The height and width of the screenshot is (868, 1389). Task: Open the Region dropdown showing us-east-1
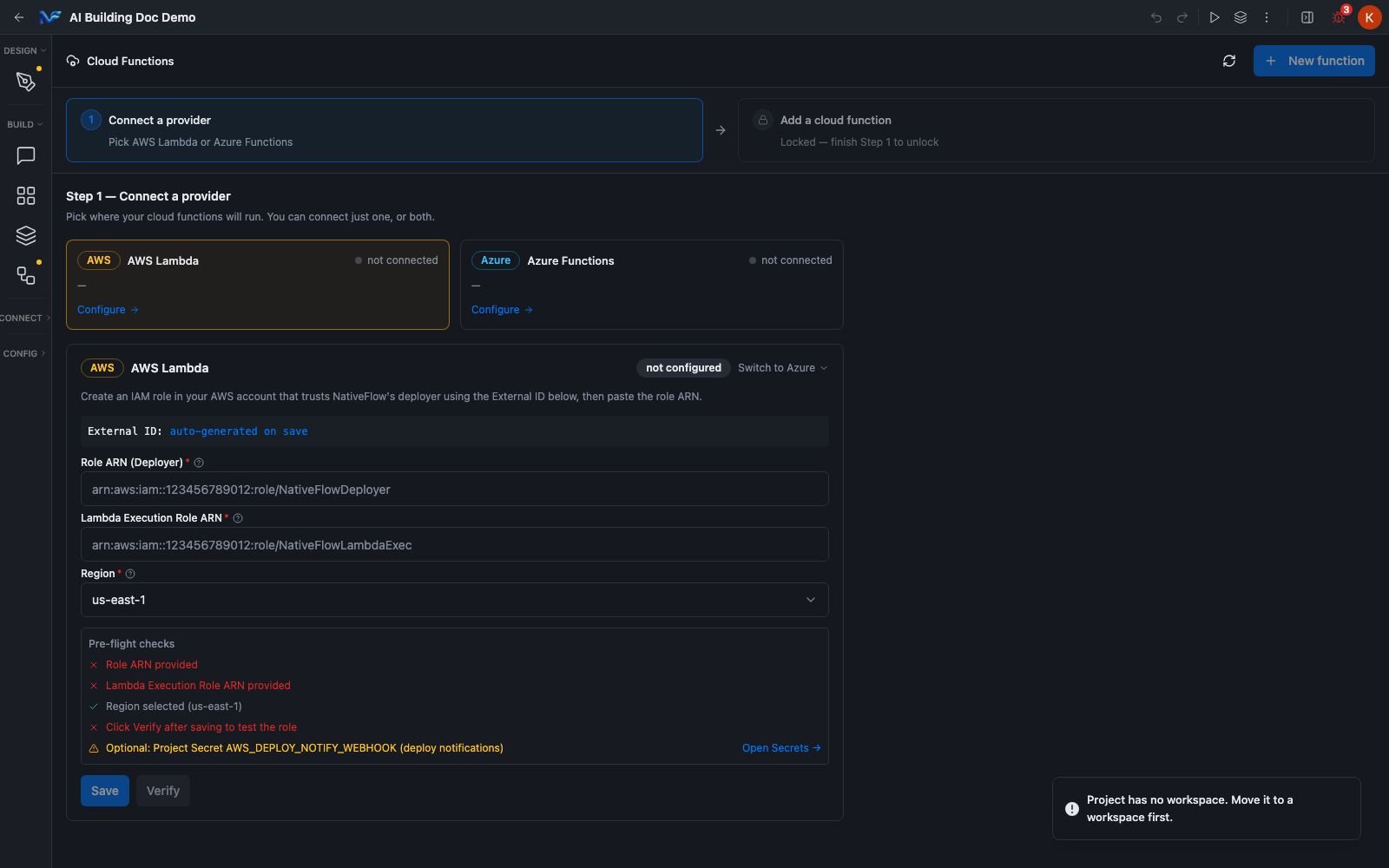455,600
